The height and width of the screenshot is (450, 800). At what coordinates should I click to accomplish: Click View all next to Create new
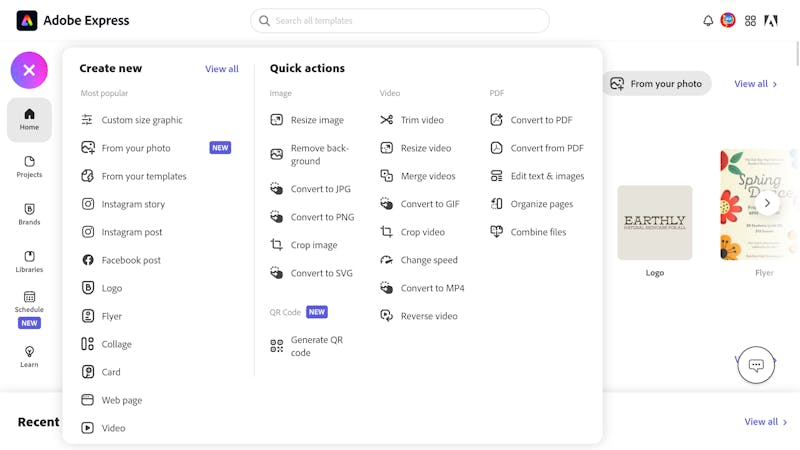tap(221, 69)
